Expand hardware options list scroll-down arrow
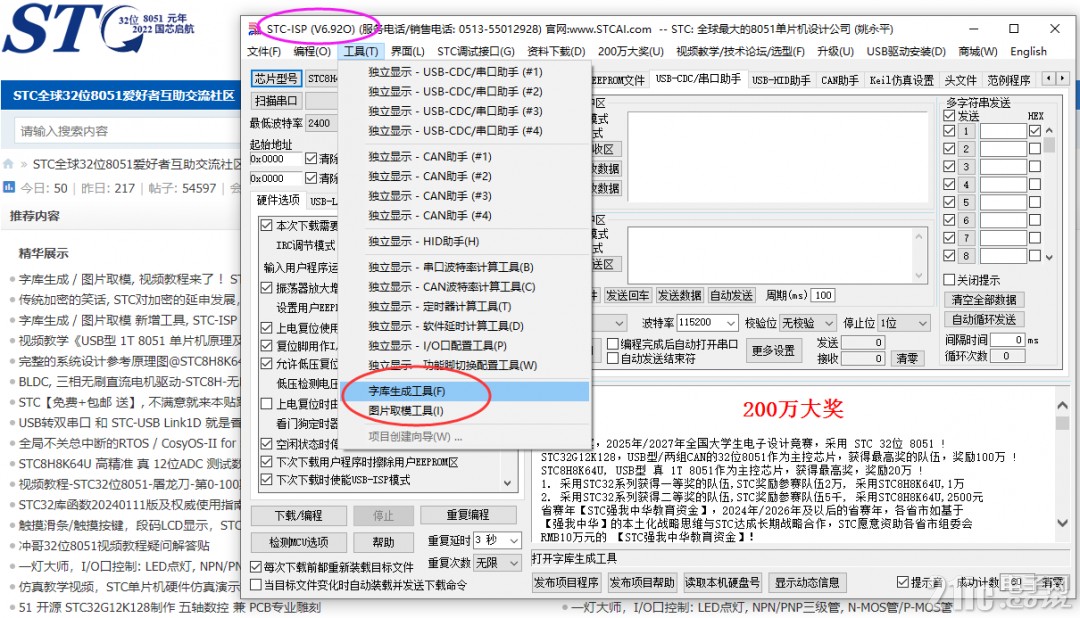 [x=508, y=483]
